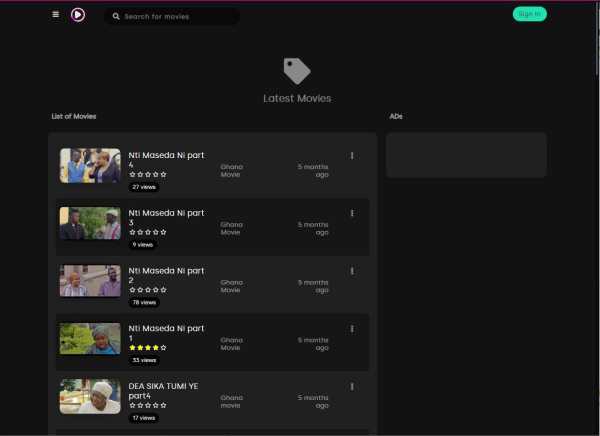Screen dimensions: 600x436
Task: Open more options for DEA SIKA TUMI YE part4
Action: (352, 387)
